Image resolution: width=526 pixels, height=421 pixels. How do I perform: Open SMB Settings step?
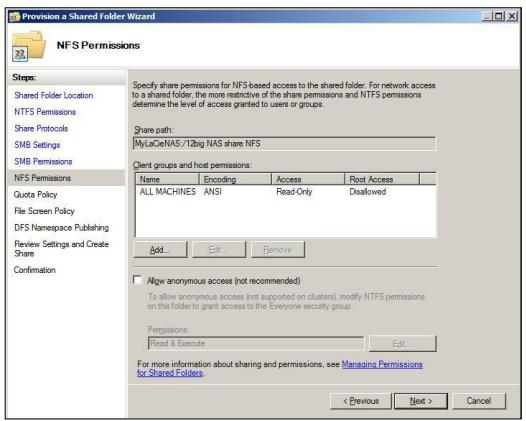pyautogui.click(x=37, y=145)
